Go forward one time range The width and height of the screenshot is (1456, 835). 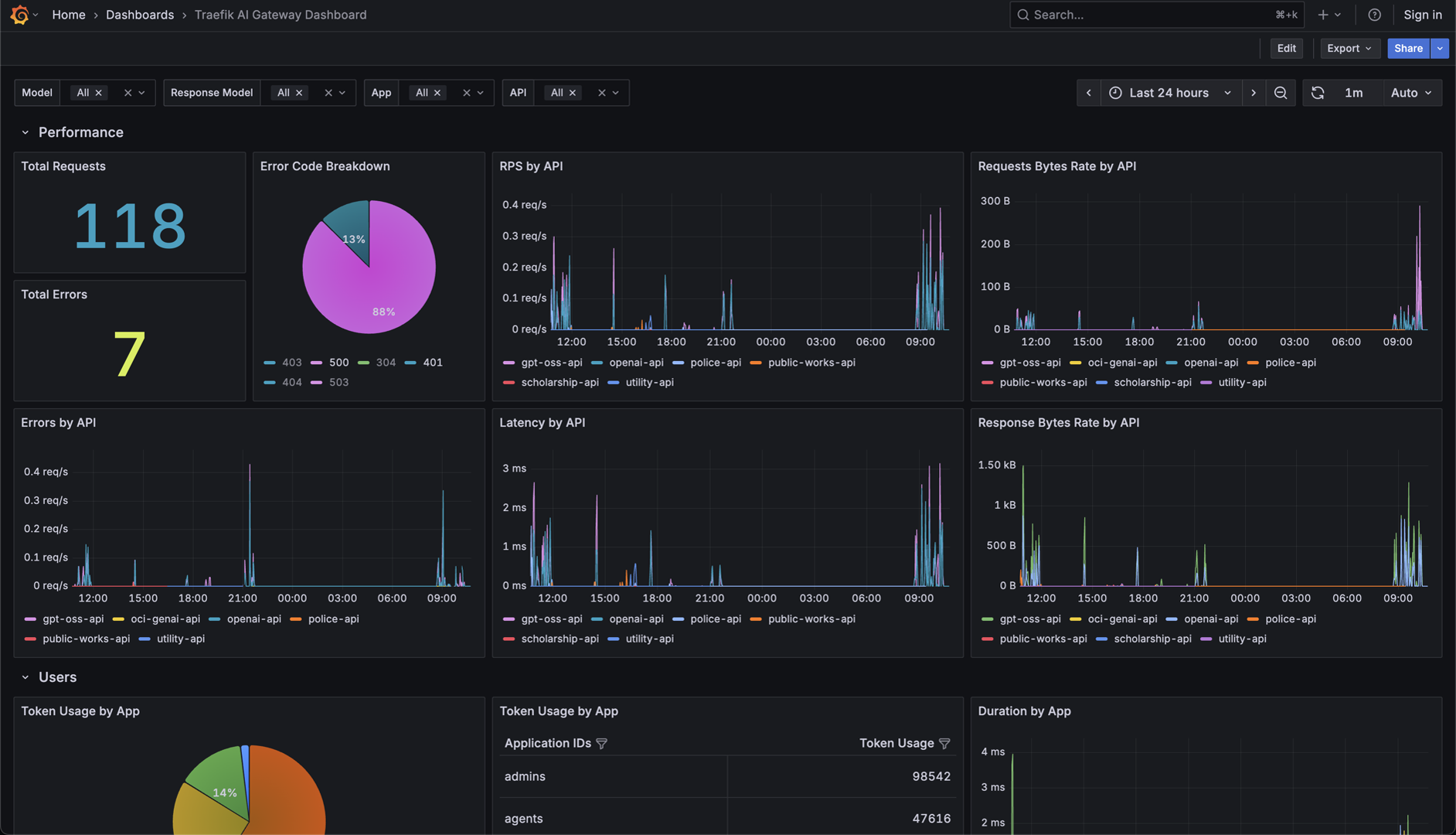pos(1254,93)
